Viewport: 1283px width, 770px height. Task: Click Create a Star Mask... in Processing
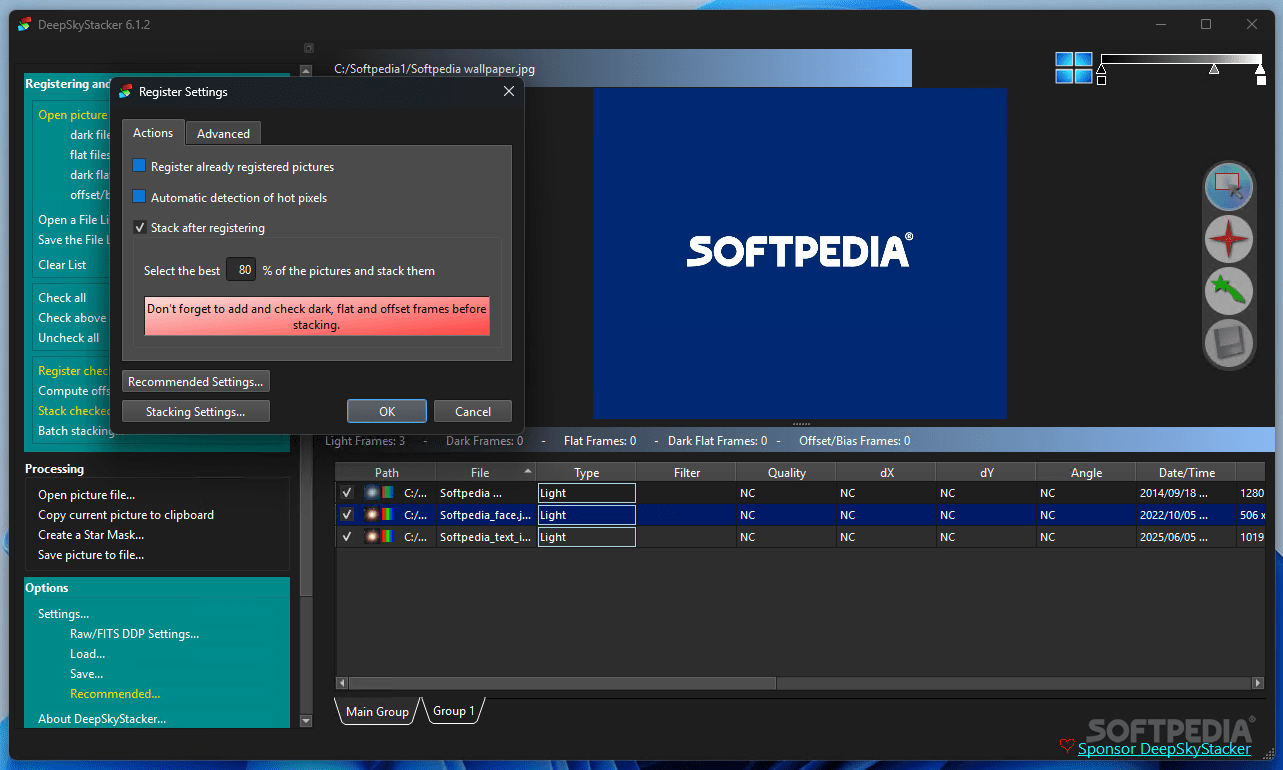click(91, 535)
